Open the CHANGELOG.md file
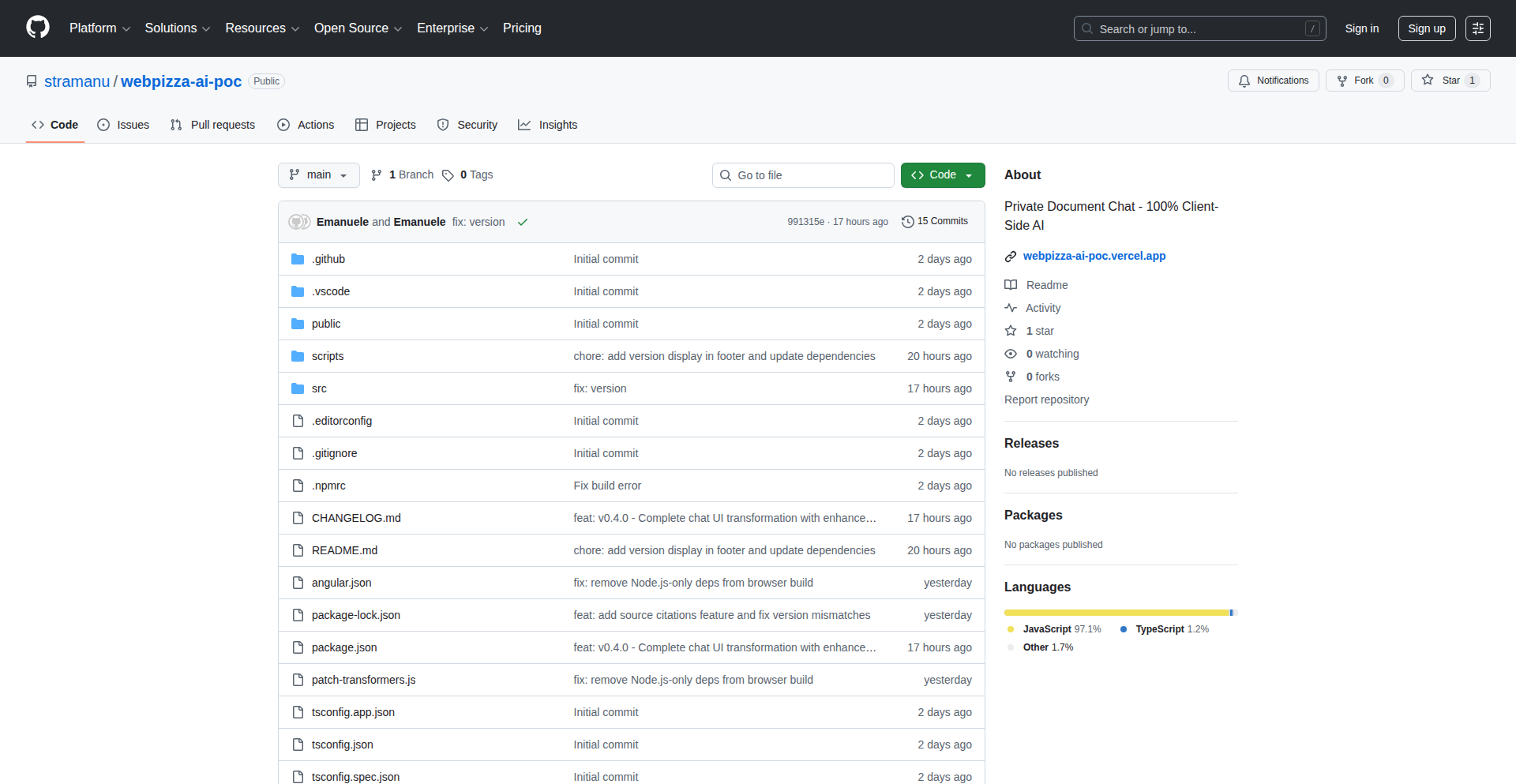The image size is (1516, 784). 355,518
